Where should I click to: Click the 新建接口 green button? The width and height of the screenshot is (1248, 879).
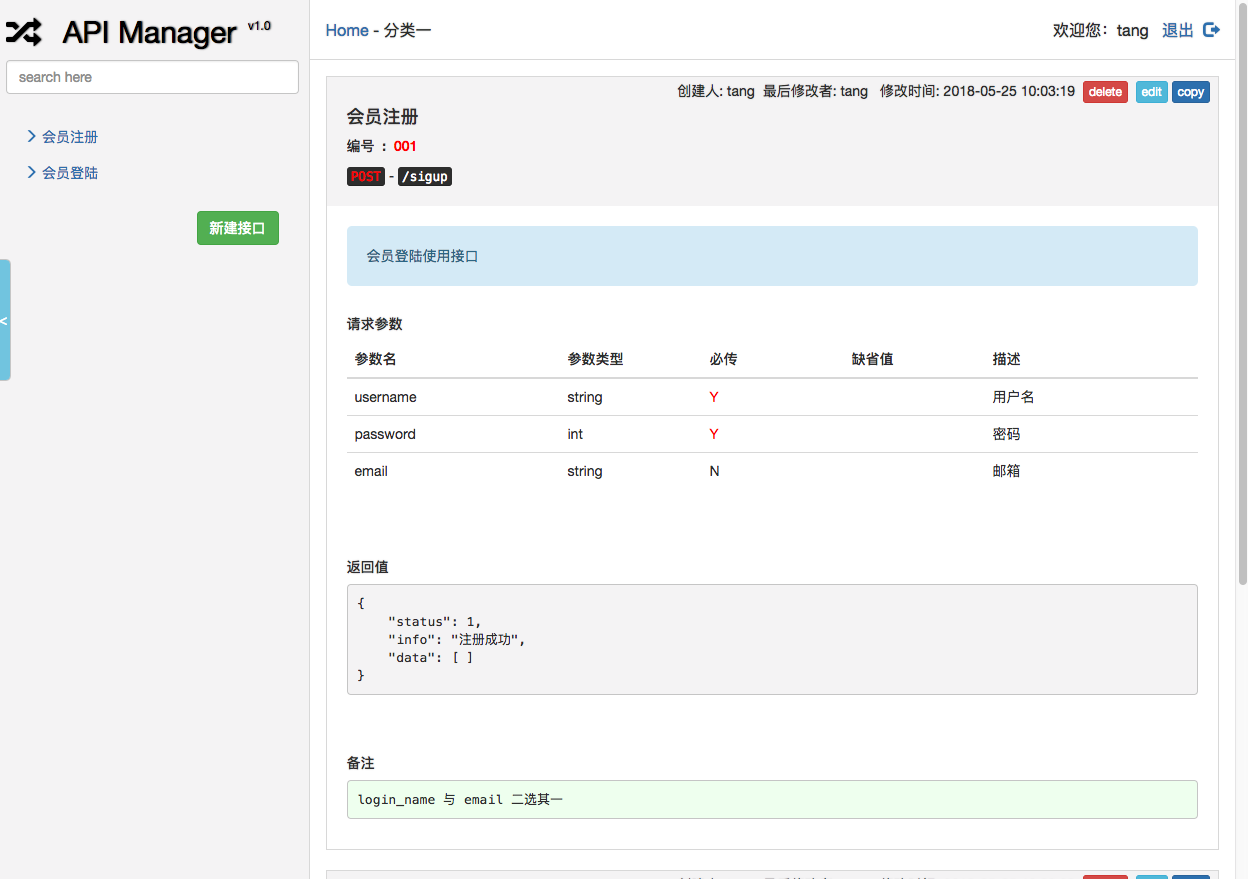(x=238, y=228)
